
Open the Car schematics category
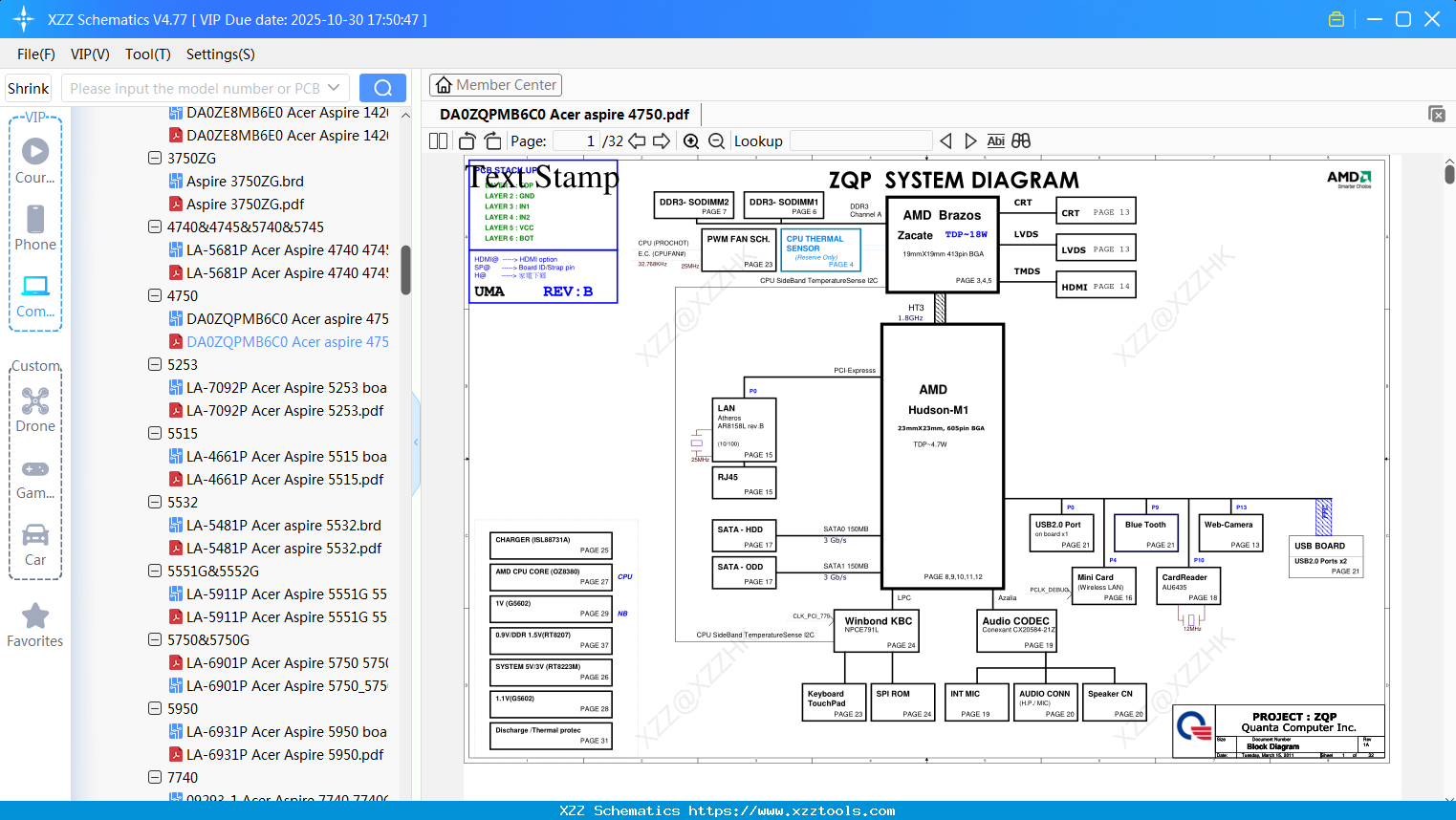point(35,545)
